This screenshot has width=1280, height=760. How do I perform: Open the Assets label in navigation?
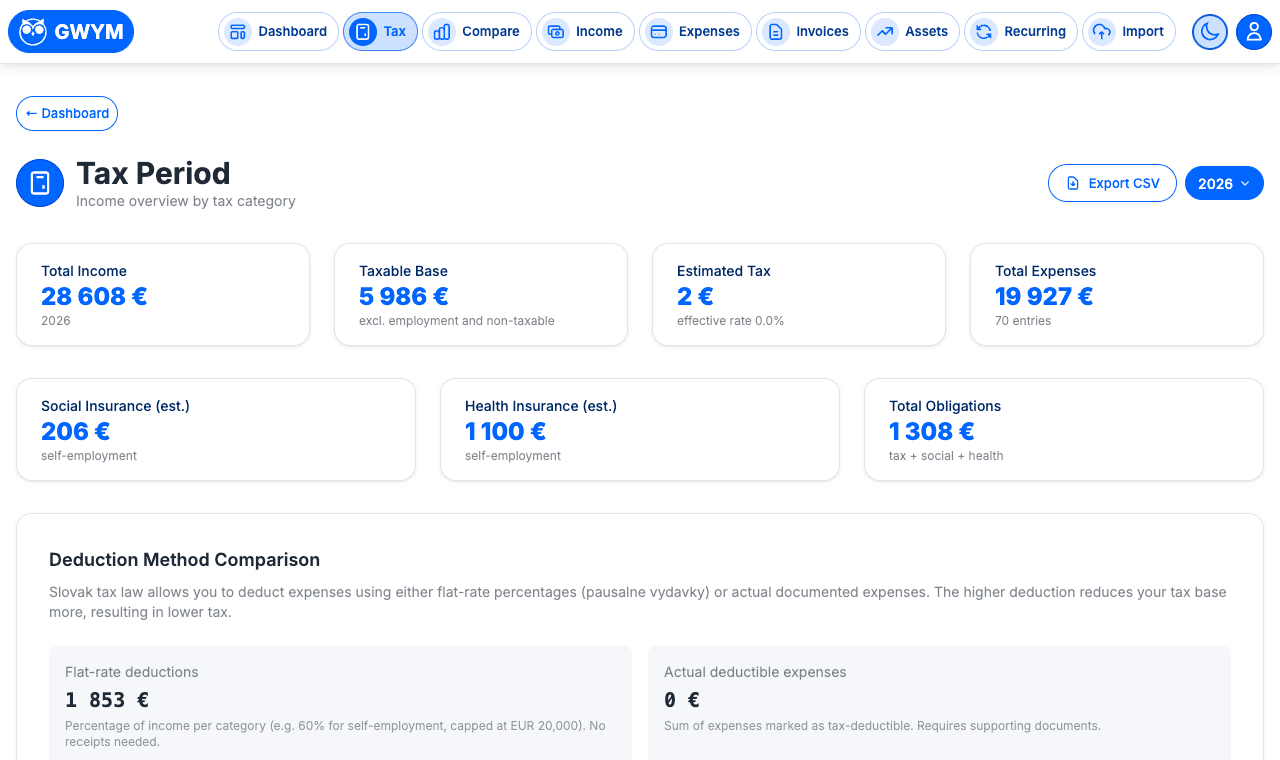tap(926, 32)
